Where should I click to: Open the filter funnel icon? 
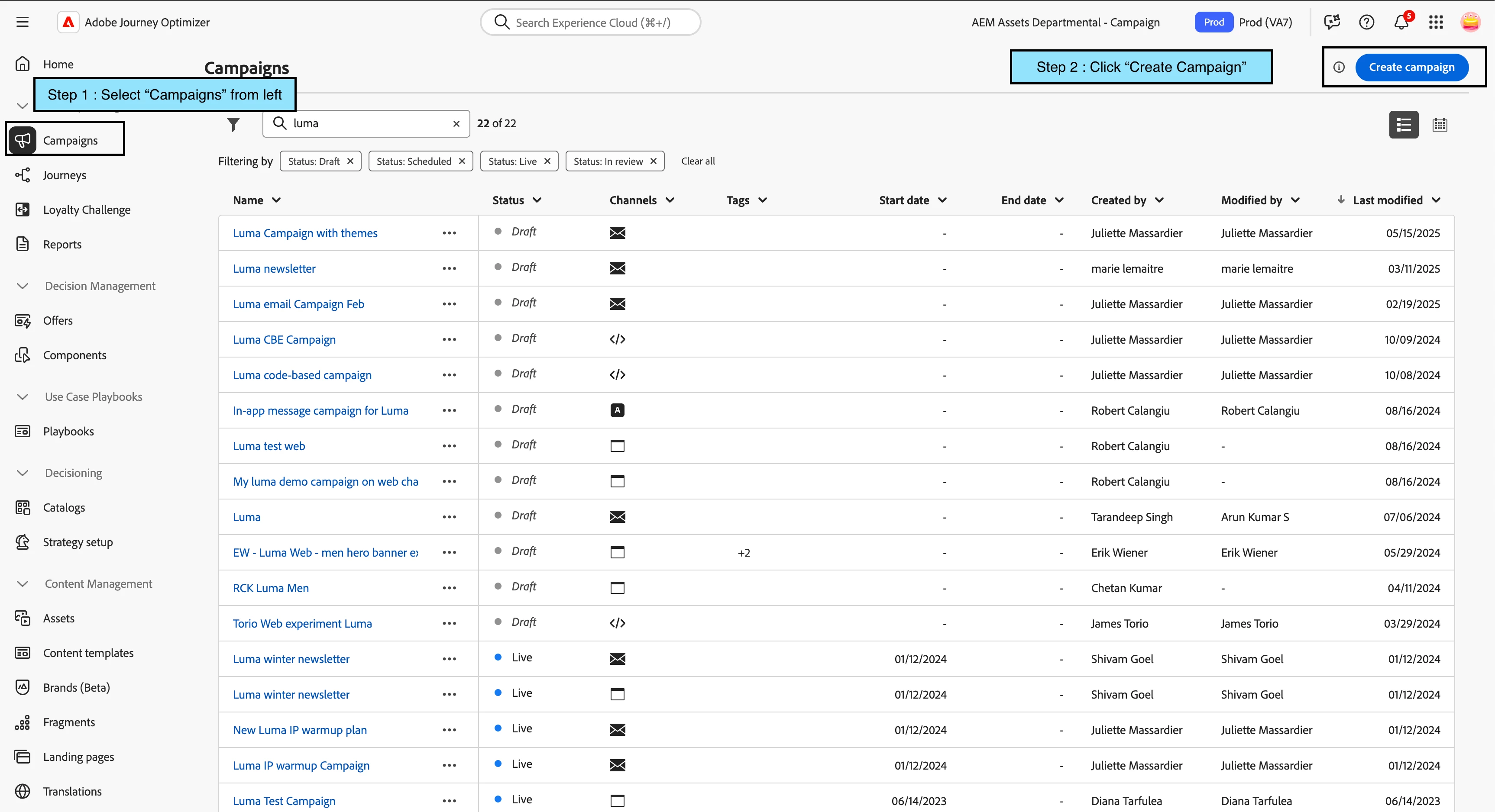pyautogui.click(x=233, y=124)
